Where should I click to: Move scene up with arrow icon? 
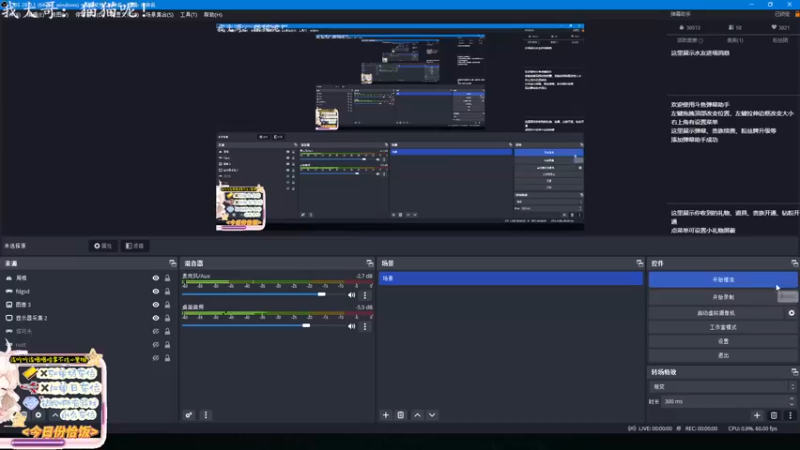pyautogui.click(x=417, y=415)
